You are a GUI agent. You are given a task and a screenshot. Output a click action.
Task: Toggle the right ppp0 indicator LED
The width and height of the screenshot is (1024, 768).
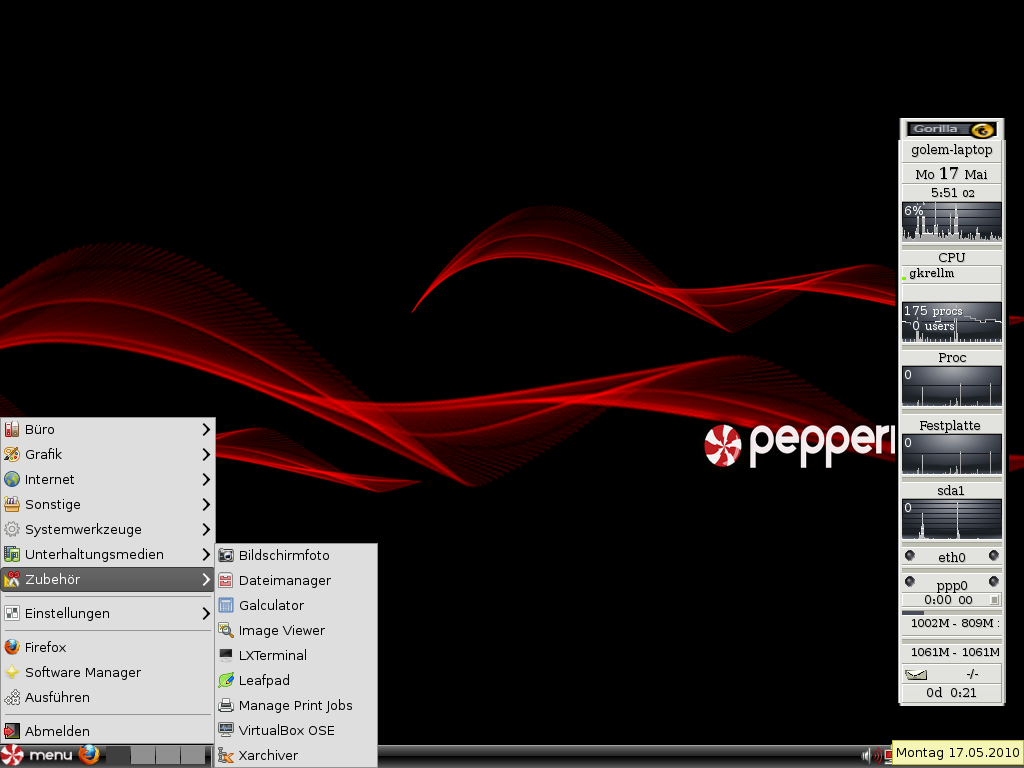click(x=994, y=581)
